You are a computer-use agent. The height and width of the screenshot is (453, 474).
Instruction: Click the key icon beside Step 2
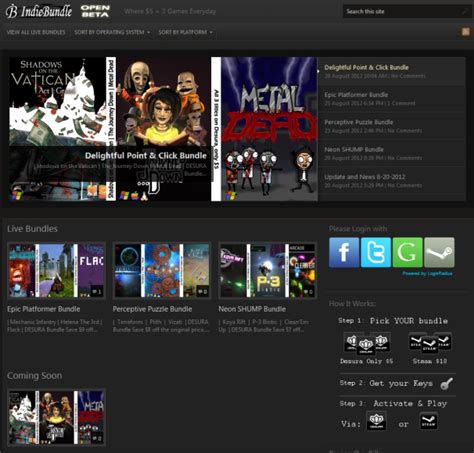click(x=446, y=383)
